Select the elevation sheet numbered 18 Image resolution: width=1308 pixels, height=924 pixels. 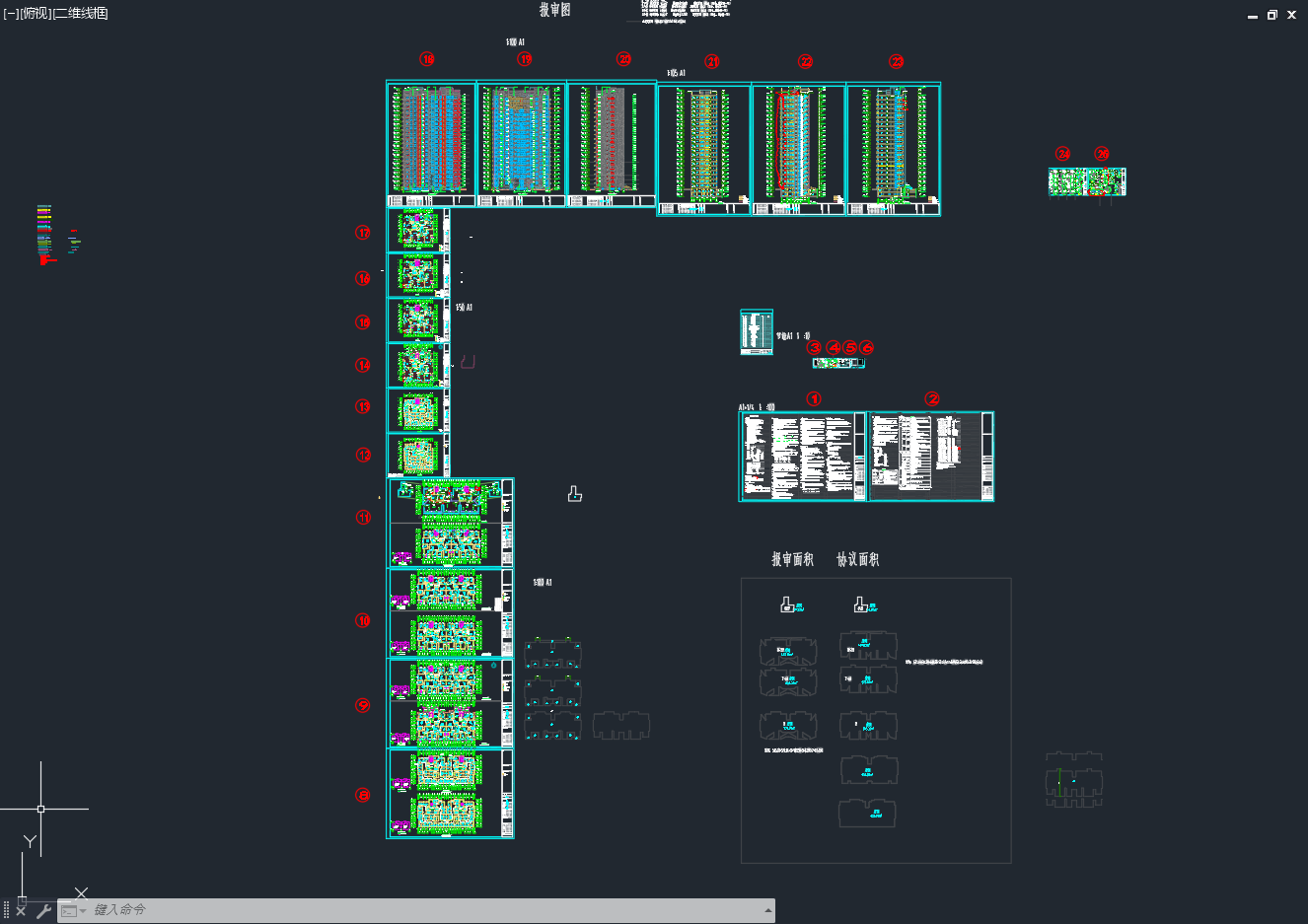[431, 144]
